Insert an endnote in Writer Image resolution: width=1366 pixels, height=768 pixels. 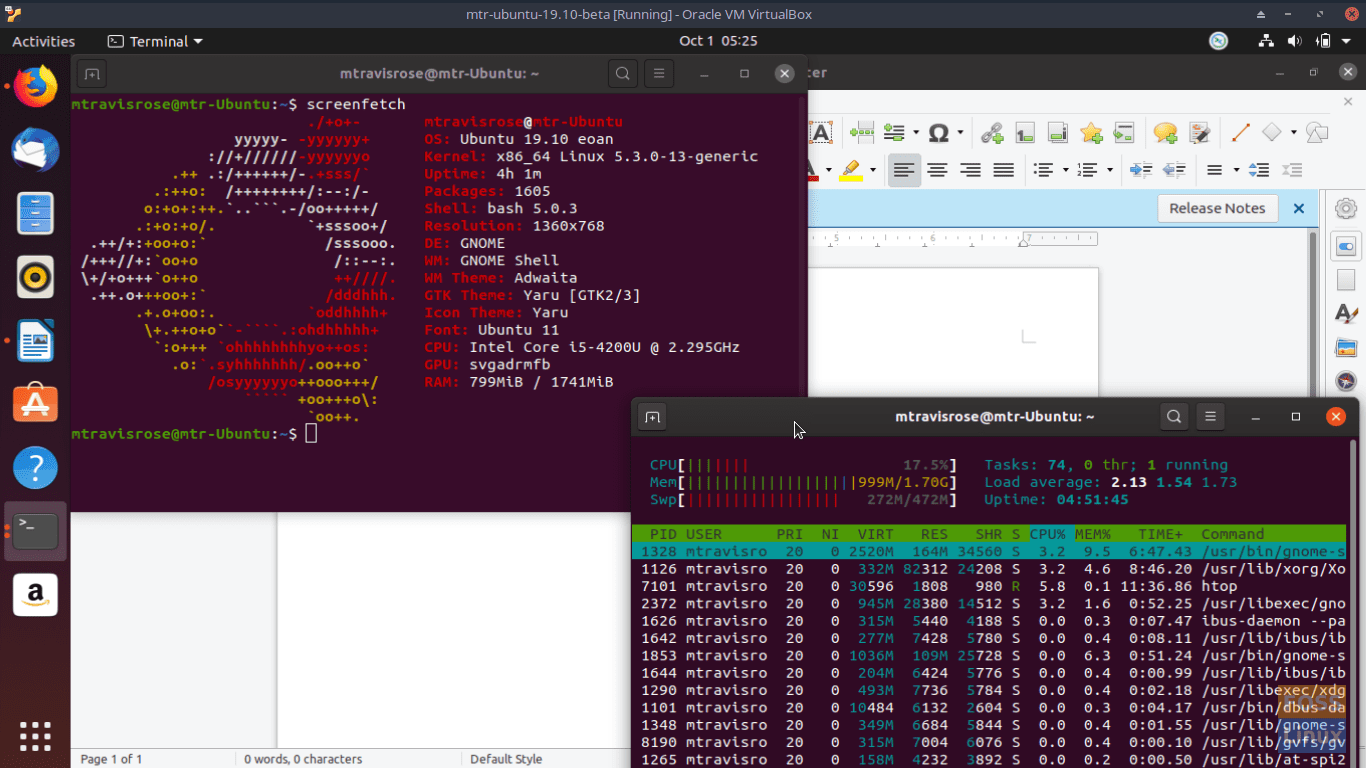[x=1058, y=132]
